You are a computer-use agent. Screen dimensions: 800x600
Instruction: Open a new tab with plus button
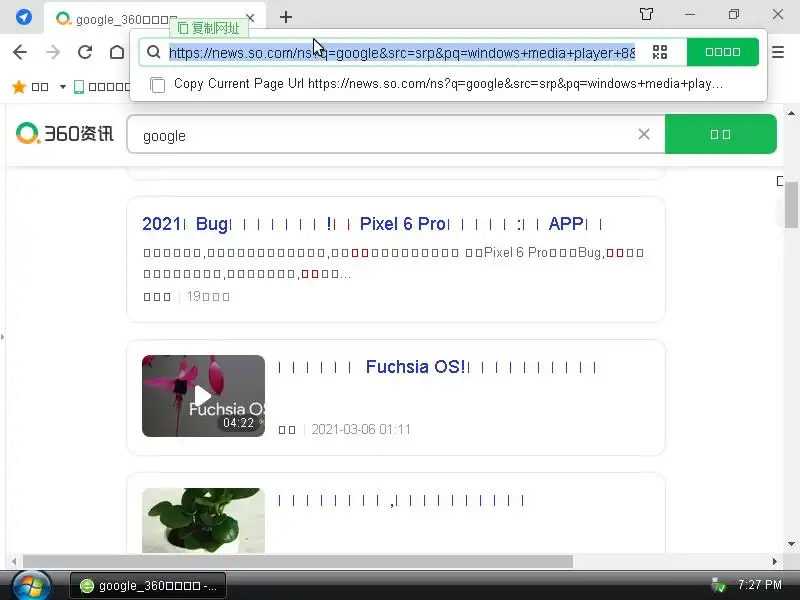coord(286,17)
